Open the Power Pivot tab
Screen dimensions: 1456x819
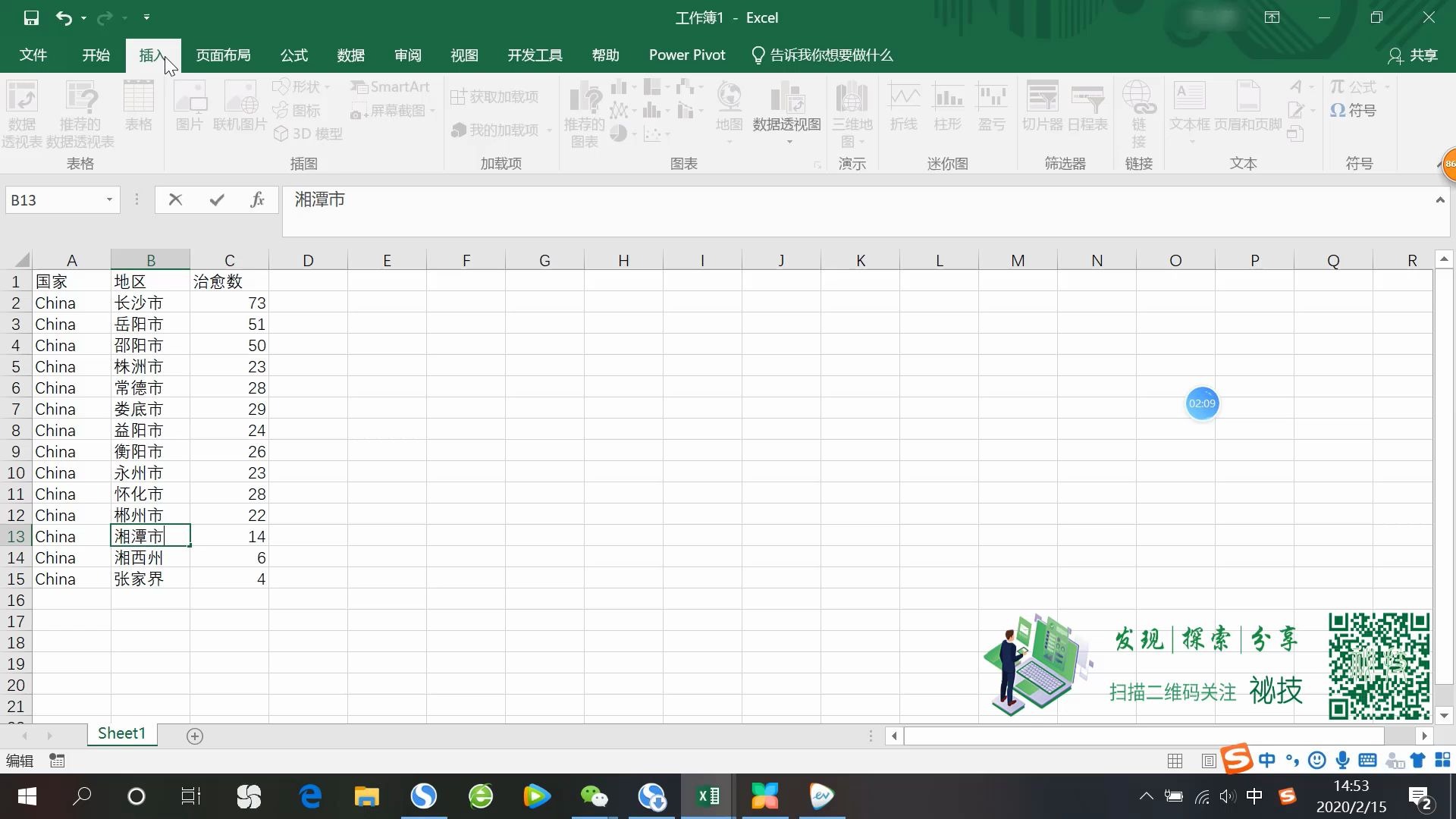click(687, 55)
